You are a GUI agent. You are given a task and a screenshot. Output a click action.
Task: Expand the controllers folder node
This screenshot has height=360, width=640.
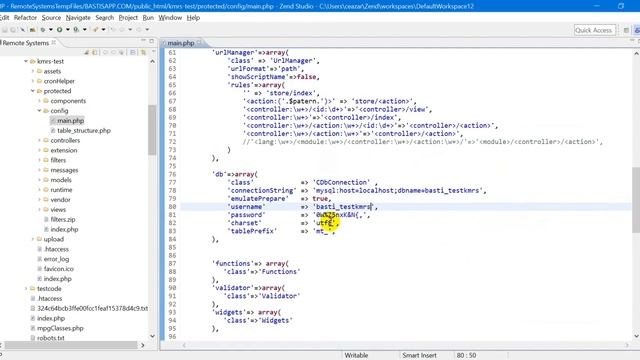[40, 140]
